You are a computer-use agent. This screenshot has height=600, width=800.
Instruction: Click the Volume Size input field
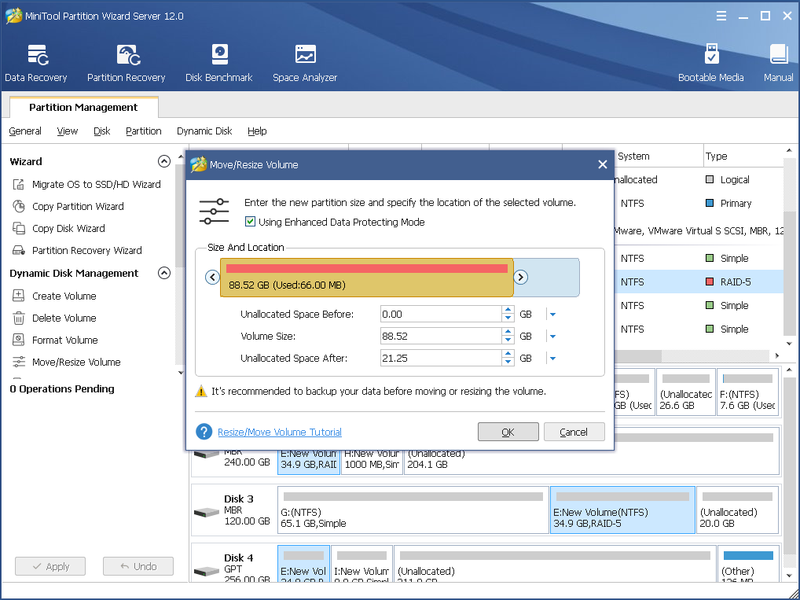(441, 336)
